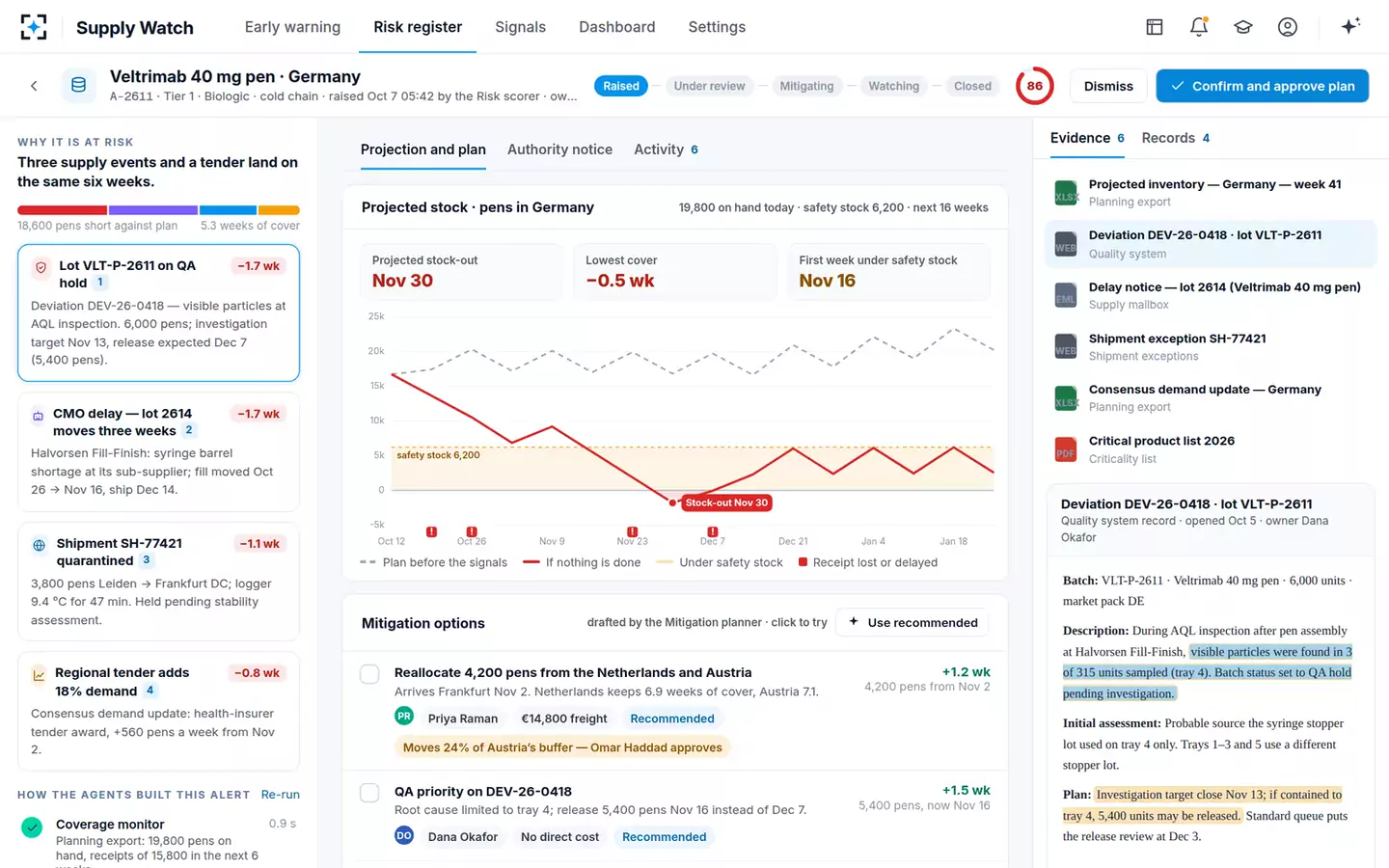Open the Deviation DEV-26-0418 evidence row

(1211, 244)
